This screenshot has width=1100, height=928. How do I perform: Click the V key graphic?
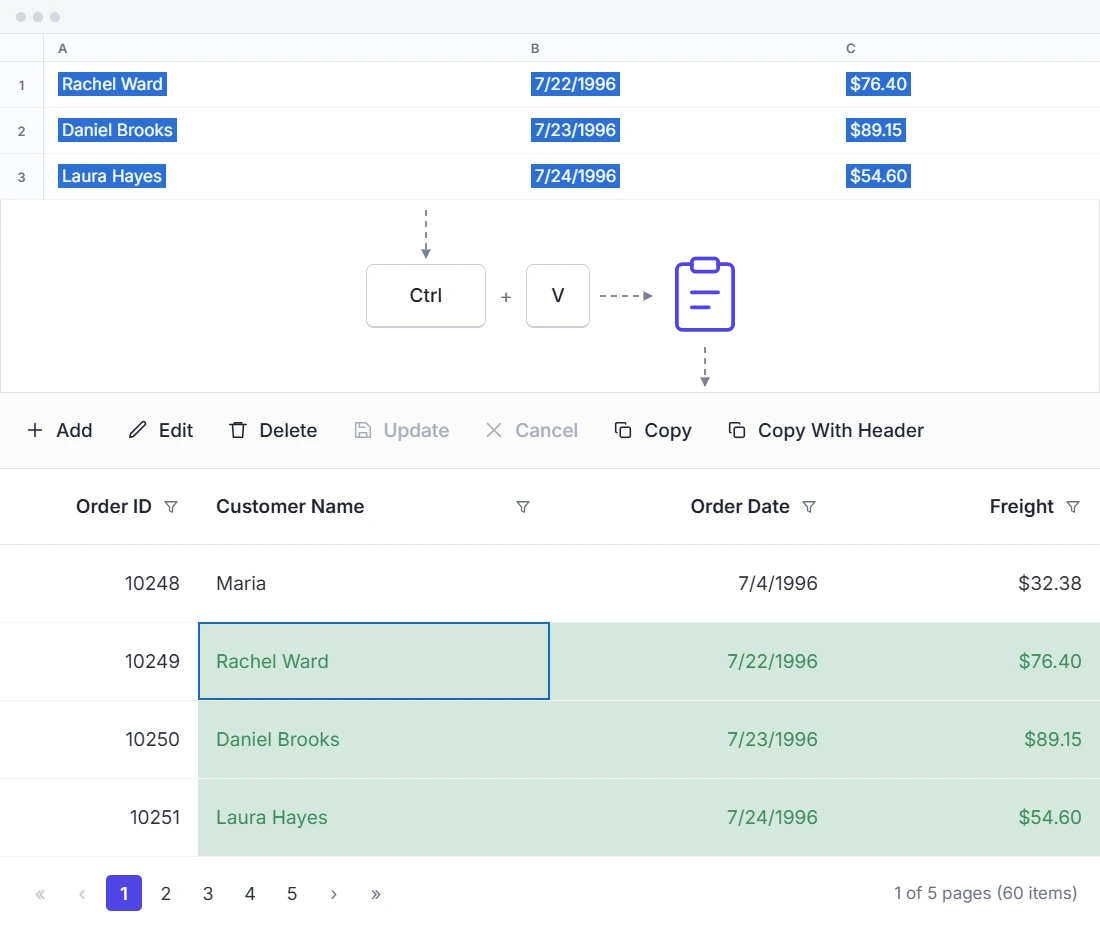click(x=558, y=295)
